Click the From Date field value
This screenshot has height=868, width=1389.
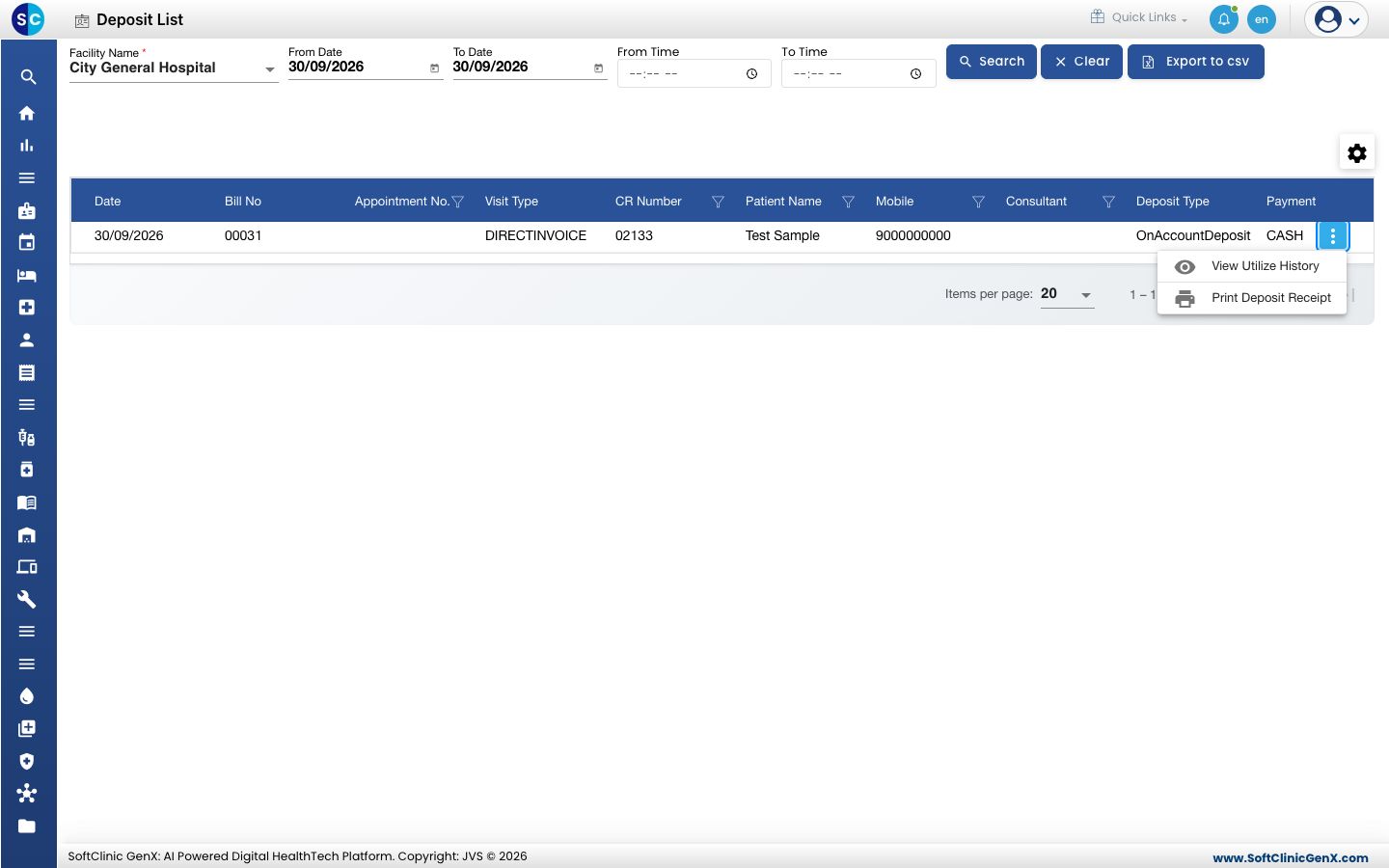pos(326,68)
